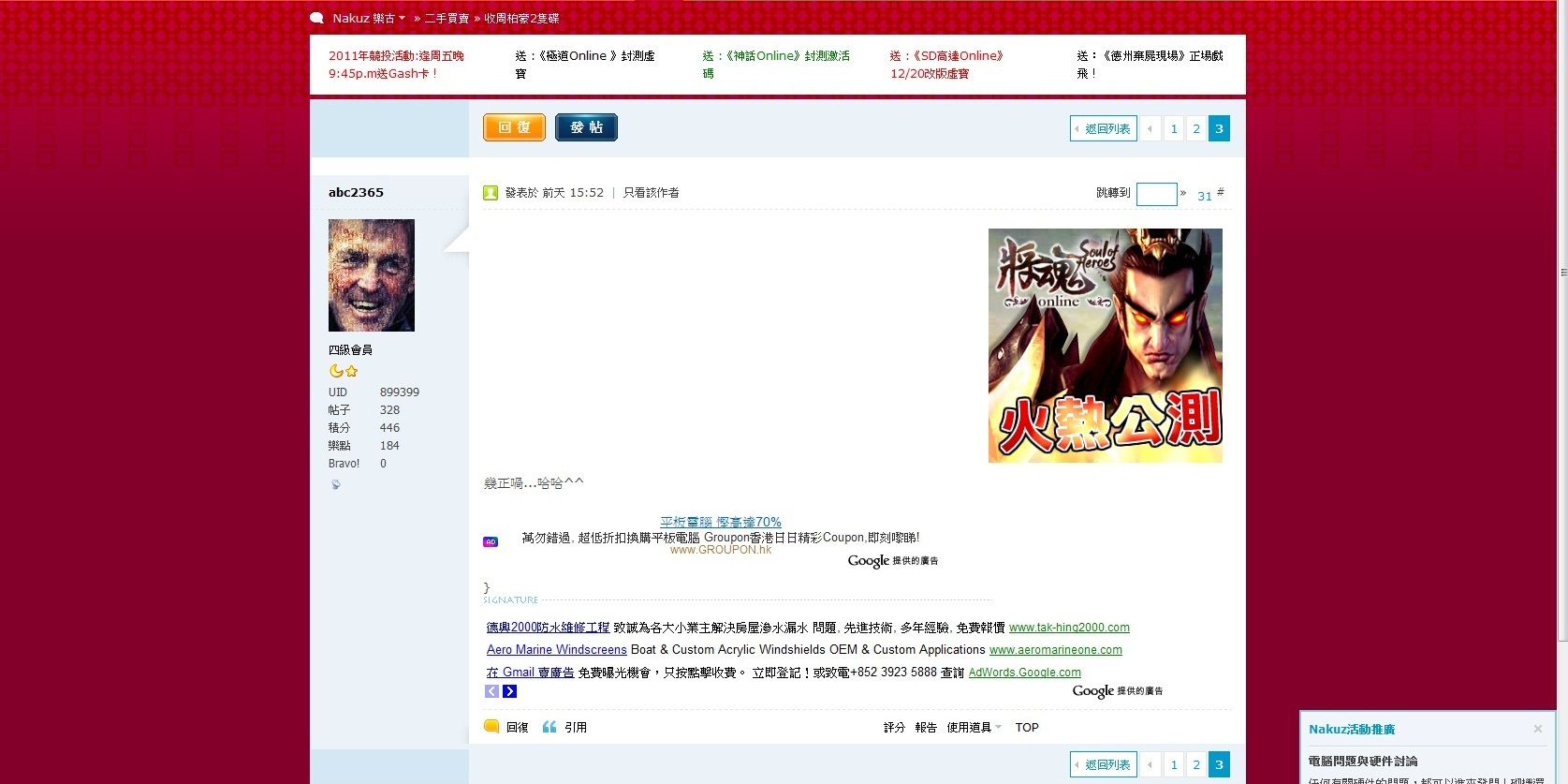Open 德興2000防水維修工程 signature ad link
The image size is (1568, 784).
point(548,628)
